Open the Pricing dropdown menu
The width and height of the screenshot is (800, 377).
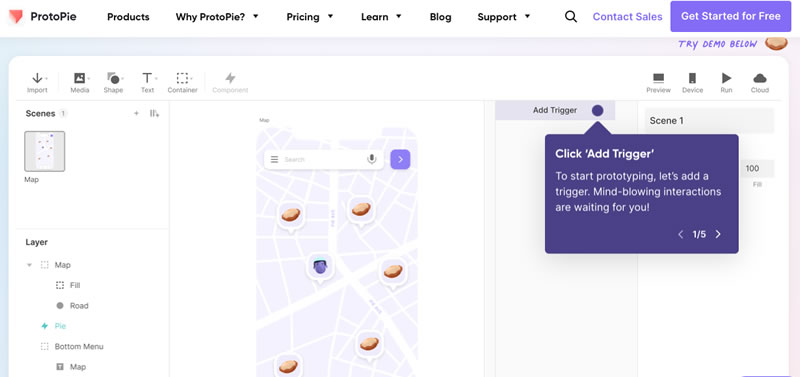click(x=310, y=17)
